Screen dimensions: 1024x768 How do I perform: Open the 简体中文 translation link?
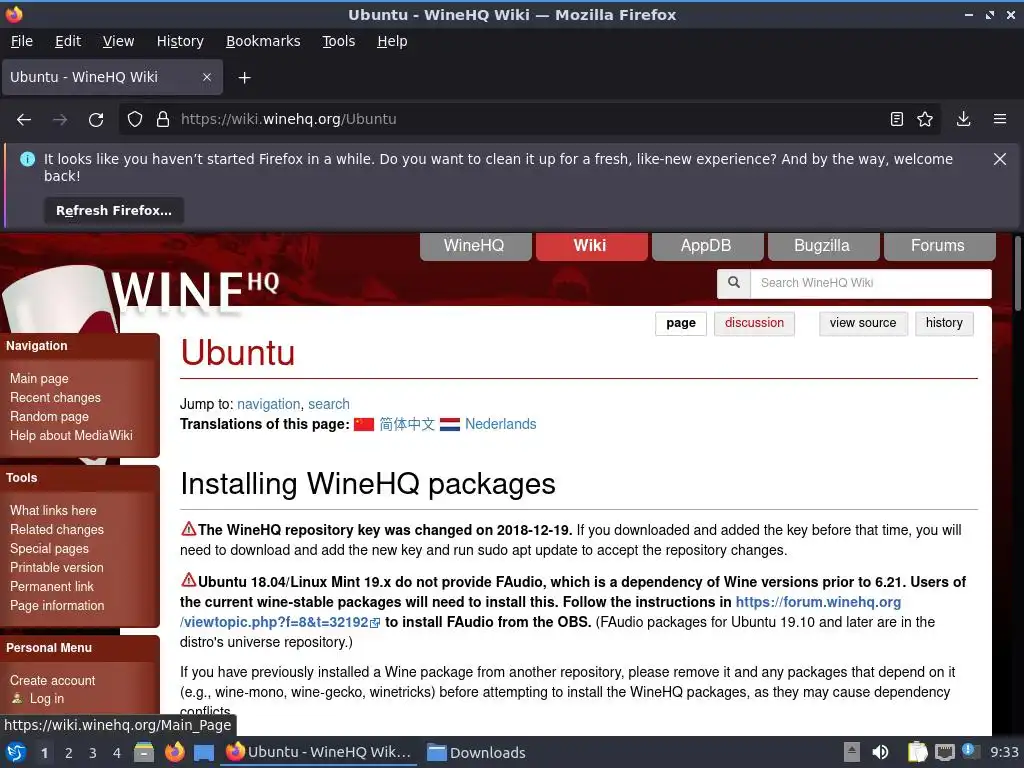coord(407,424)
